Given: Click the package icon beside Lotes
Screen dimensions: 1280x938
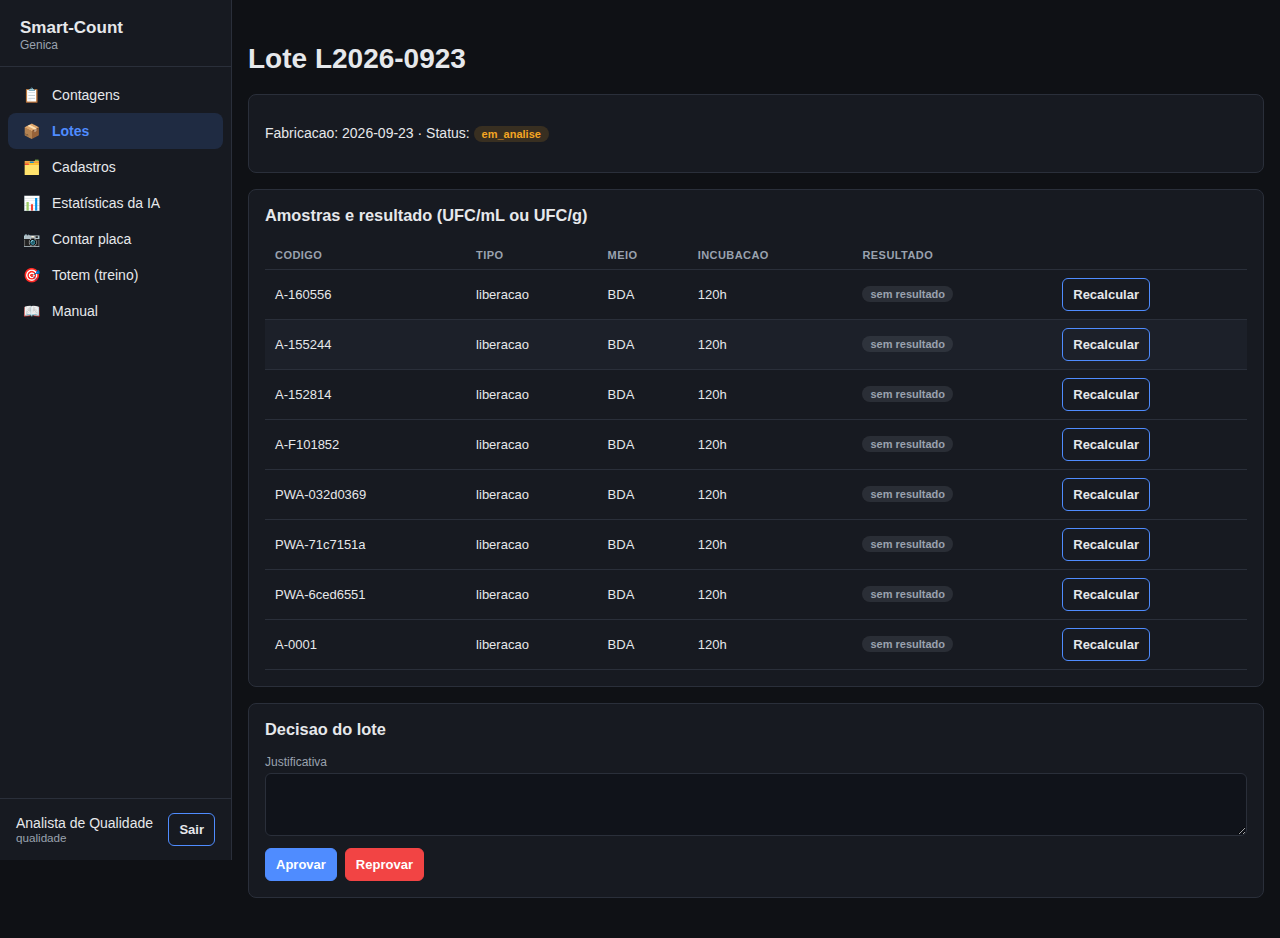Looking at the screenshot, I should tap(32, 131).
